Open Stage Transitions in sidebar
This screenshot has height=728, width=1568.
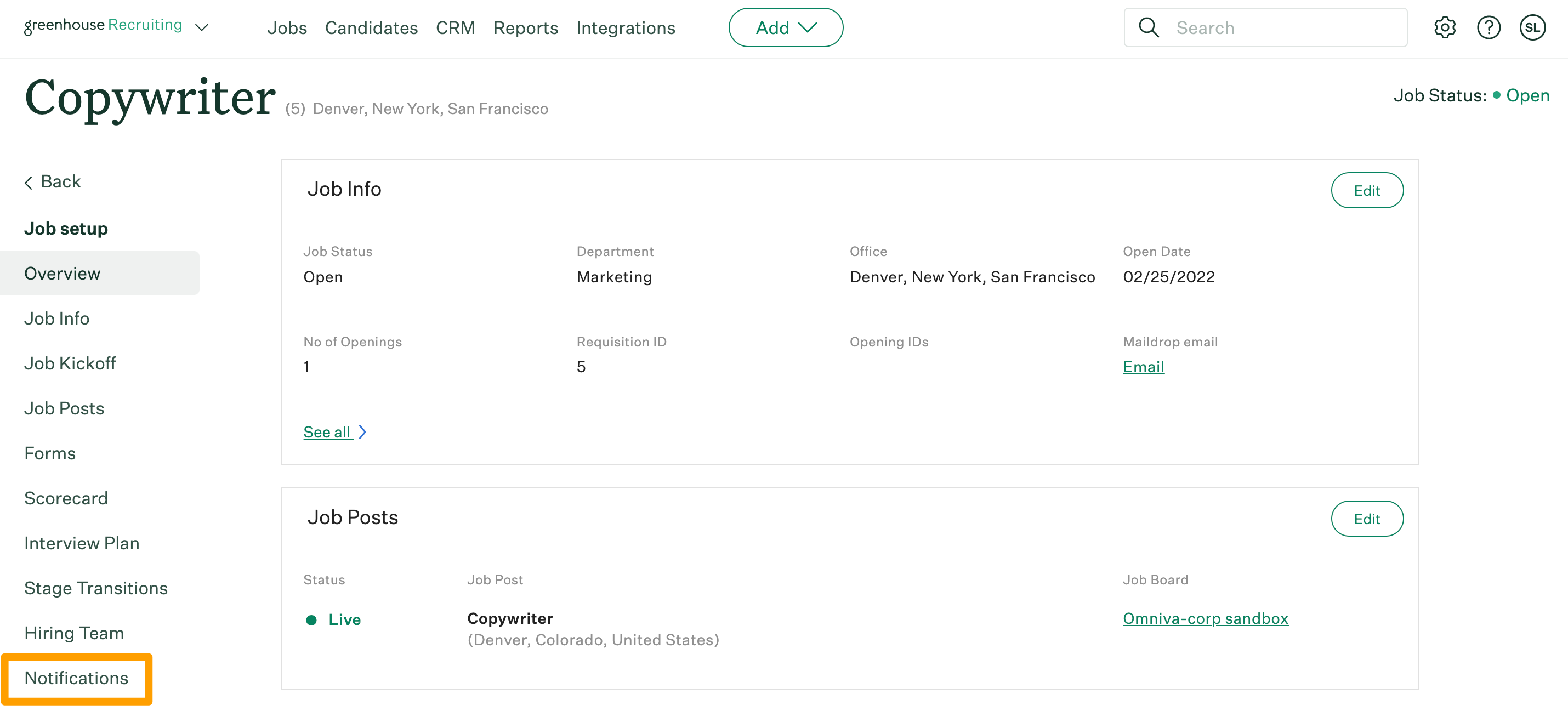pos(95,588)
